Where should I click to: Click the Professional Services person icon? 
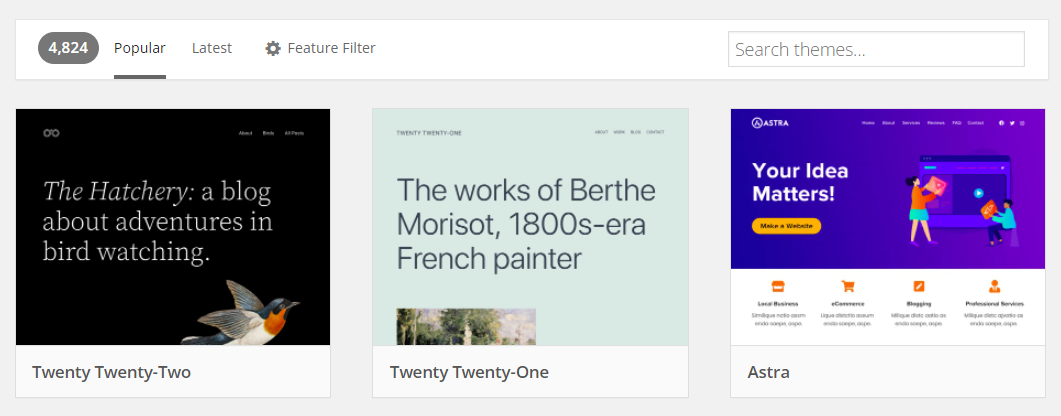(x=994, y=286)
